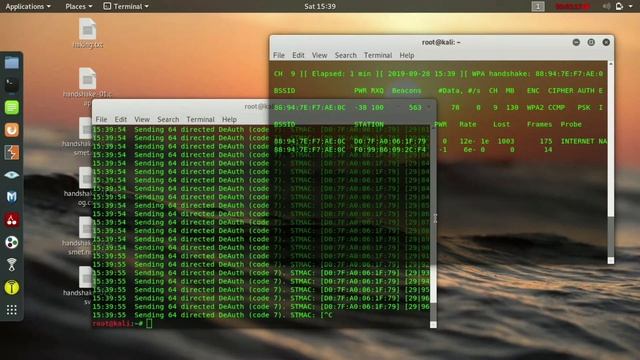Open the green notes app in dock
The width and height of the screenshot is (640, 360).
click(x=11, y=107)
